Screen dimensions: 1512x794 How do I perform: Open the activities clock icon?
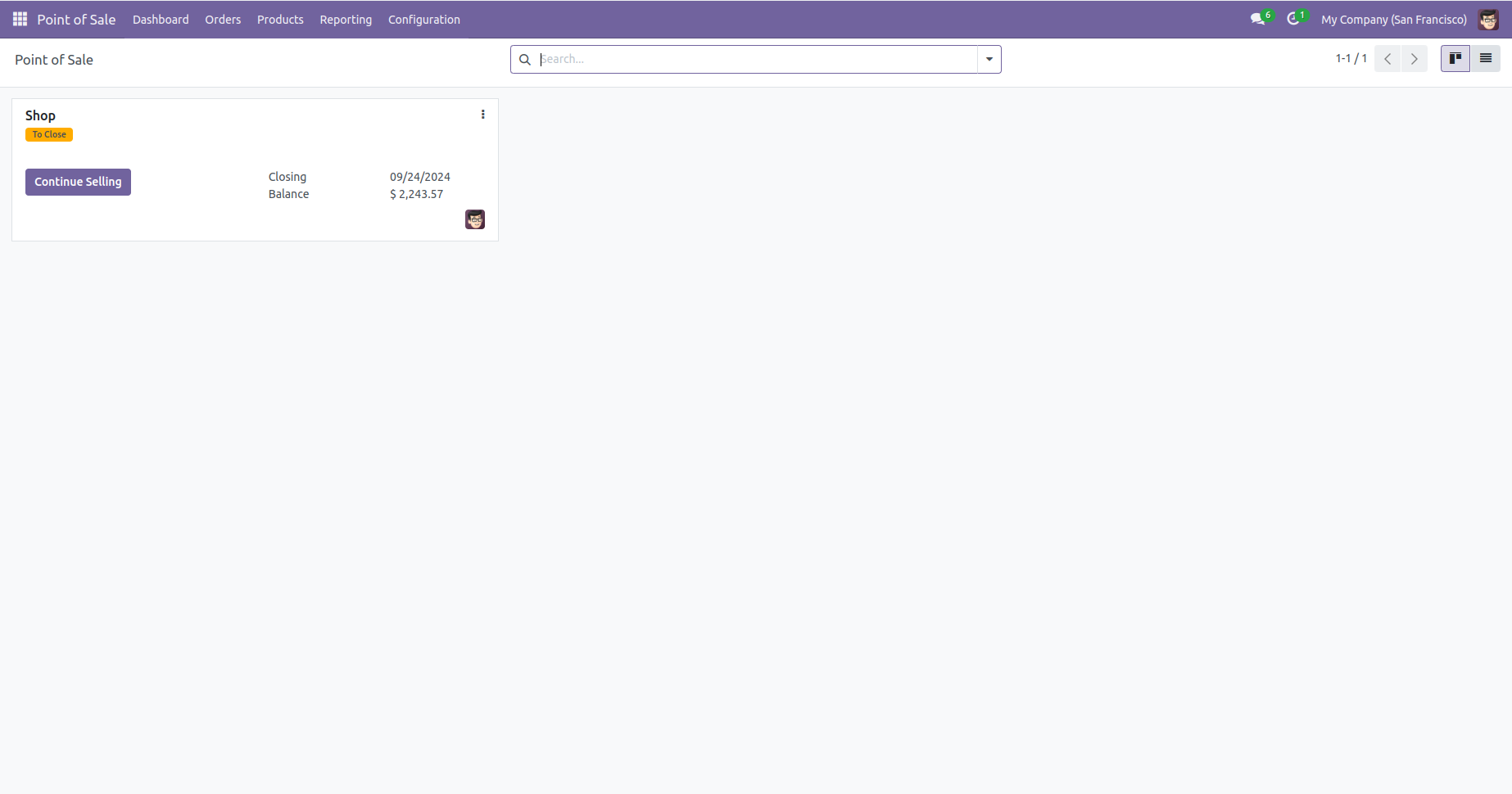pyautogui.click(x=1295, y=19)
